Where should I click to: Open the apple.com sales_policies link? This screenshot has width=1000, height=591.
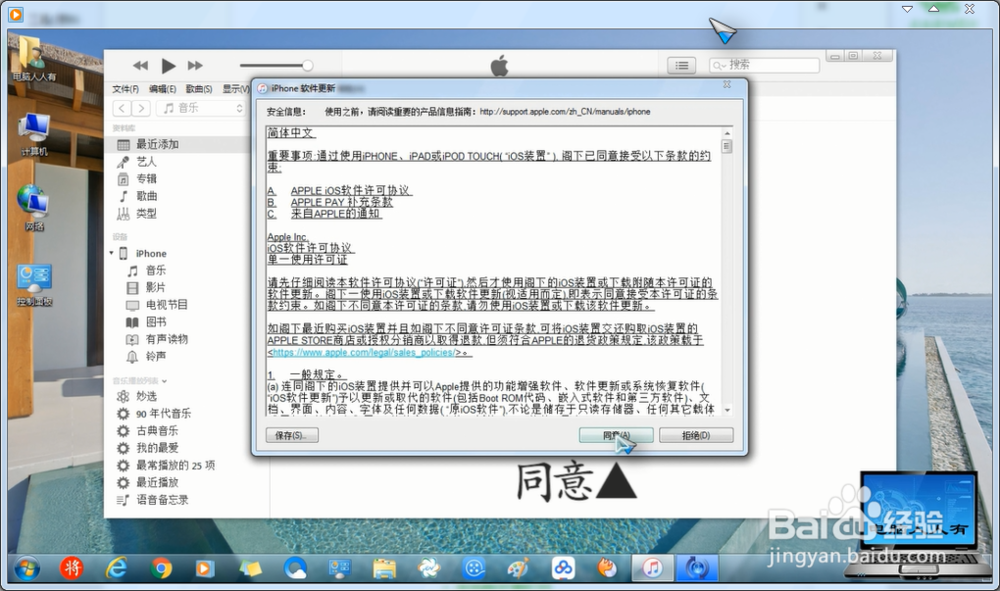pos(364,352)
